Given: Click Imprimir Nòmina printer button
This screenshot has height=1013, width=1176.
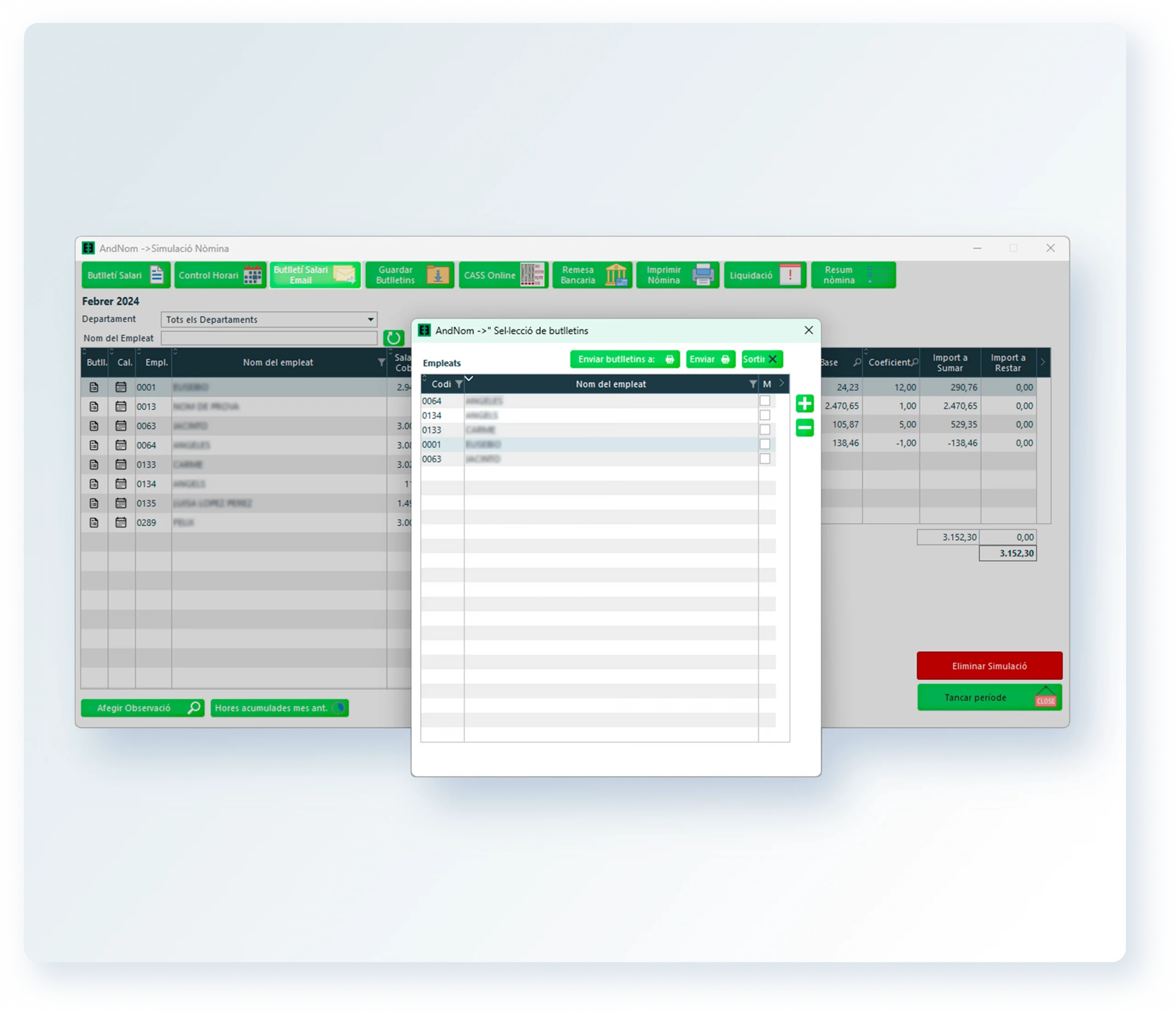Looking at the screenshot, I should [678, 275].
